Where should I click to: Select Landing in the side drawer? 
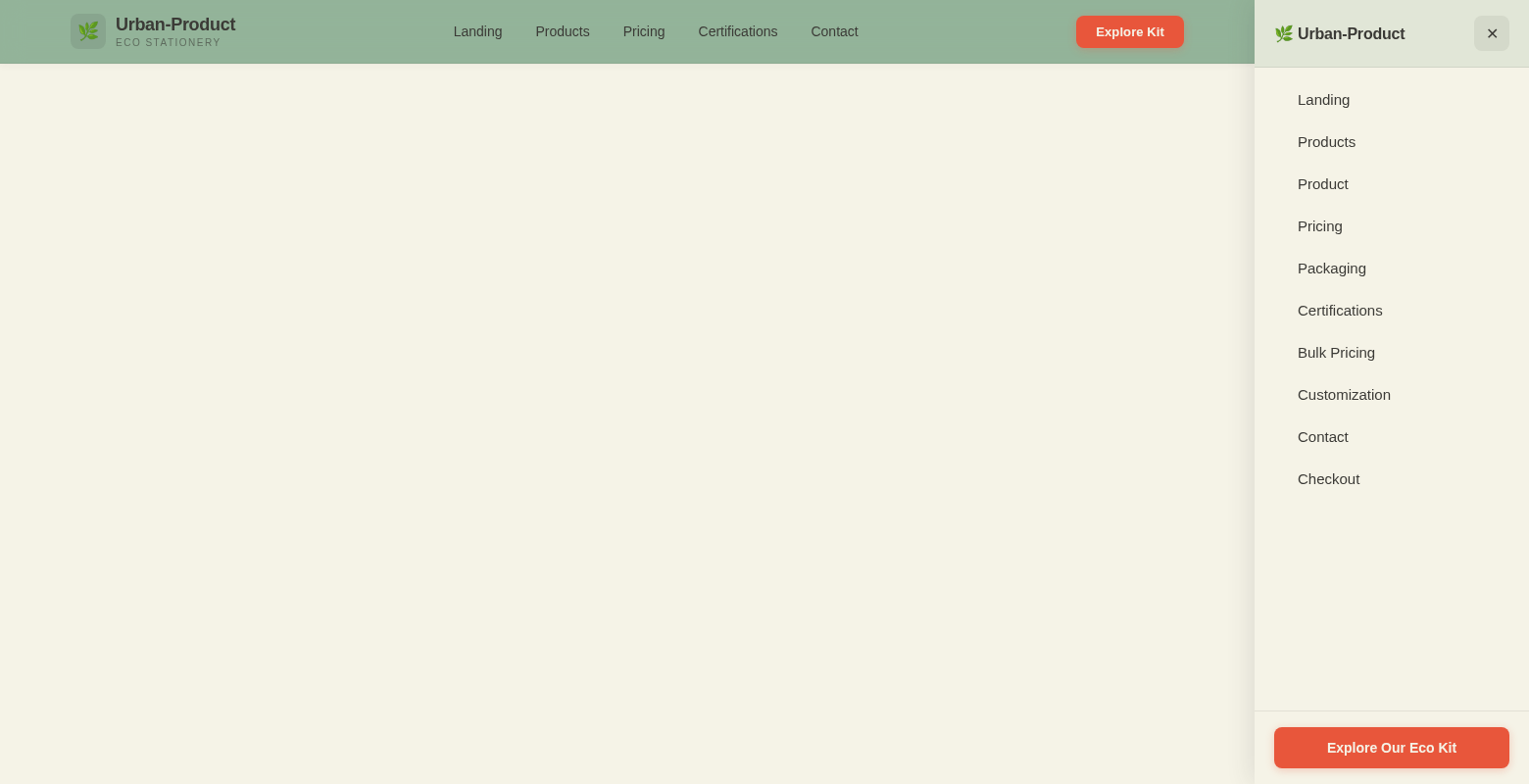(1392, 100)
